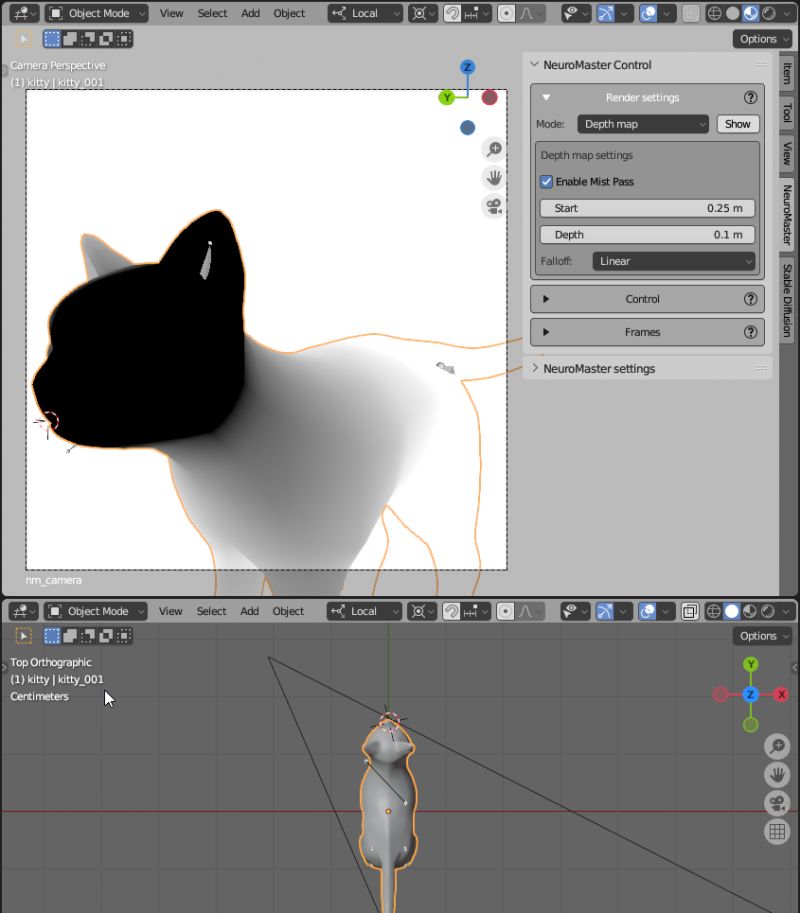Open object visibility eye menu in camera viewport
The image size is (800, 913).
pyautogui.click(x=577, y=13)
